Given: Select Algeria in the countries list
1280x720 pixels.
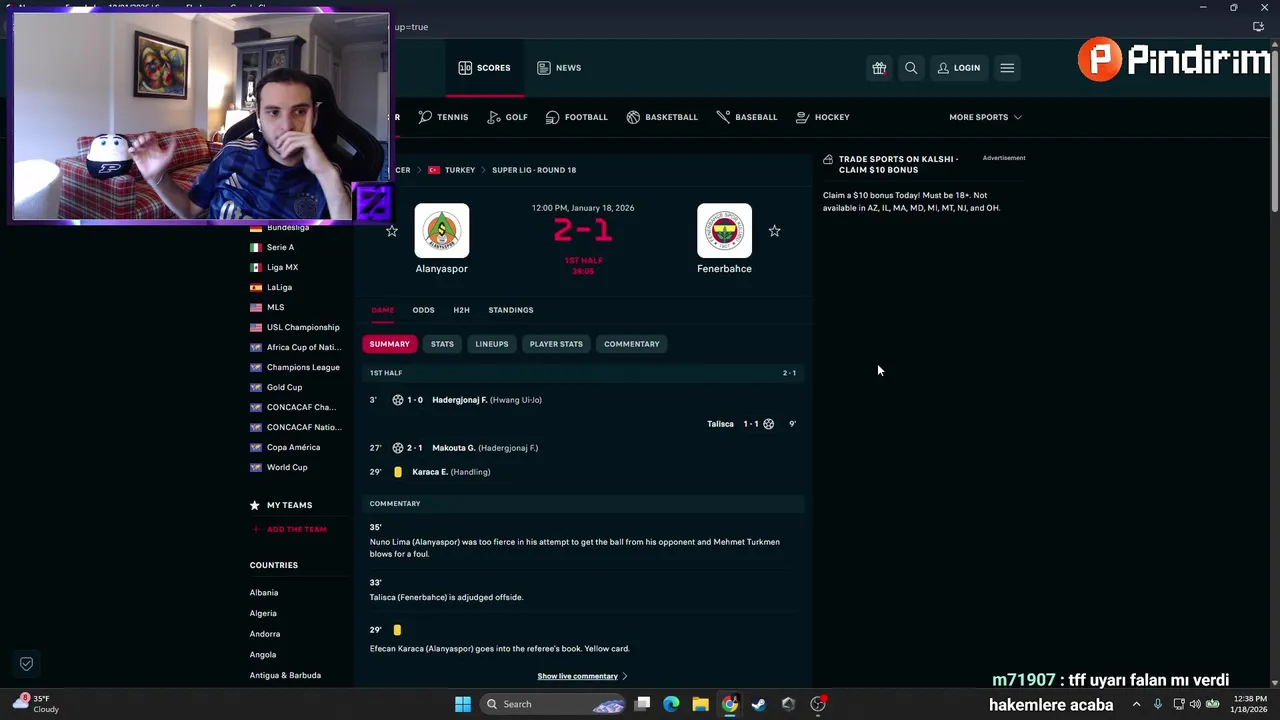Looking at the screenshot, I should [x=263, y=613].
